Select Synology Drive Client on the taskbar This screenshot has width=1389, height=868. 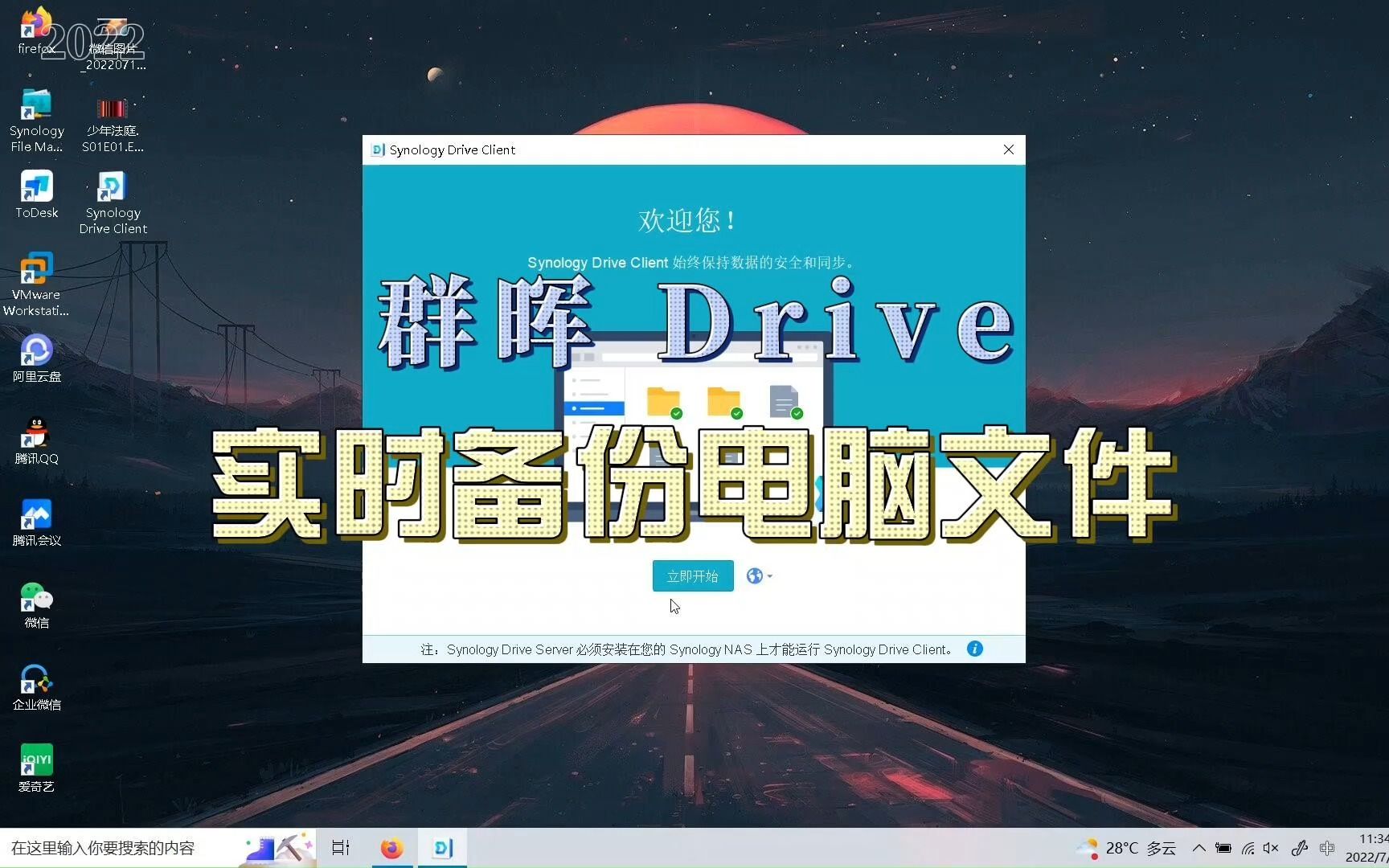tap(442, 847)
